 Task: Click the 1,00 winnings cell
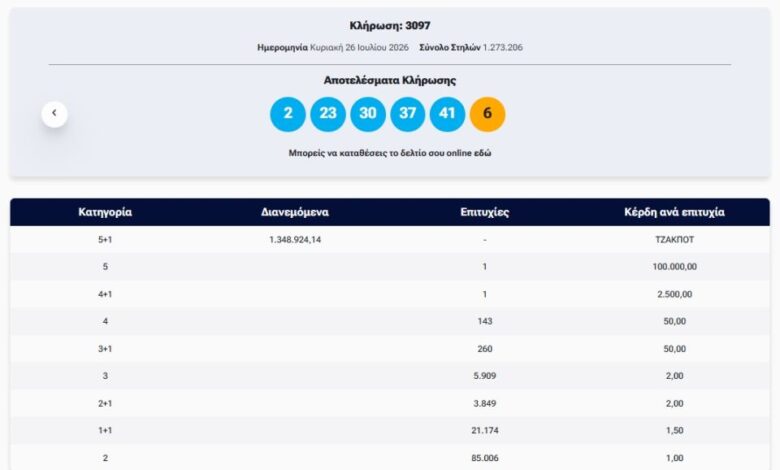coord(675,458)
